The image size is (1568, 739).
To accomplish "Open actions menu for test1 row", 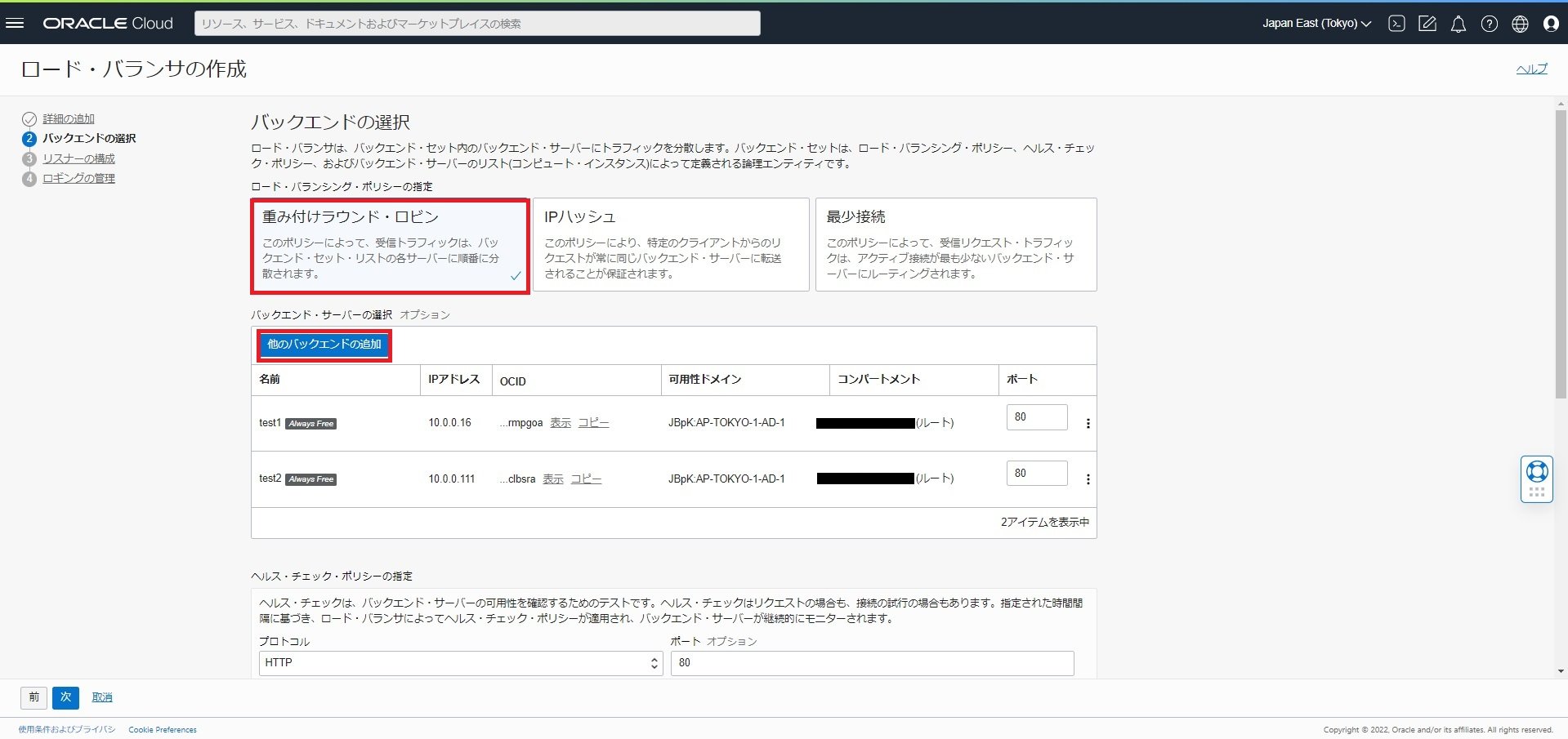I will point(1087,424).
